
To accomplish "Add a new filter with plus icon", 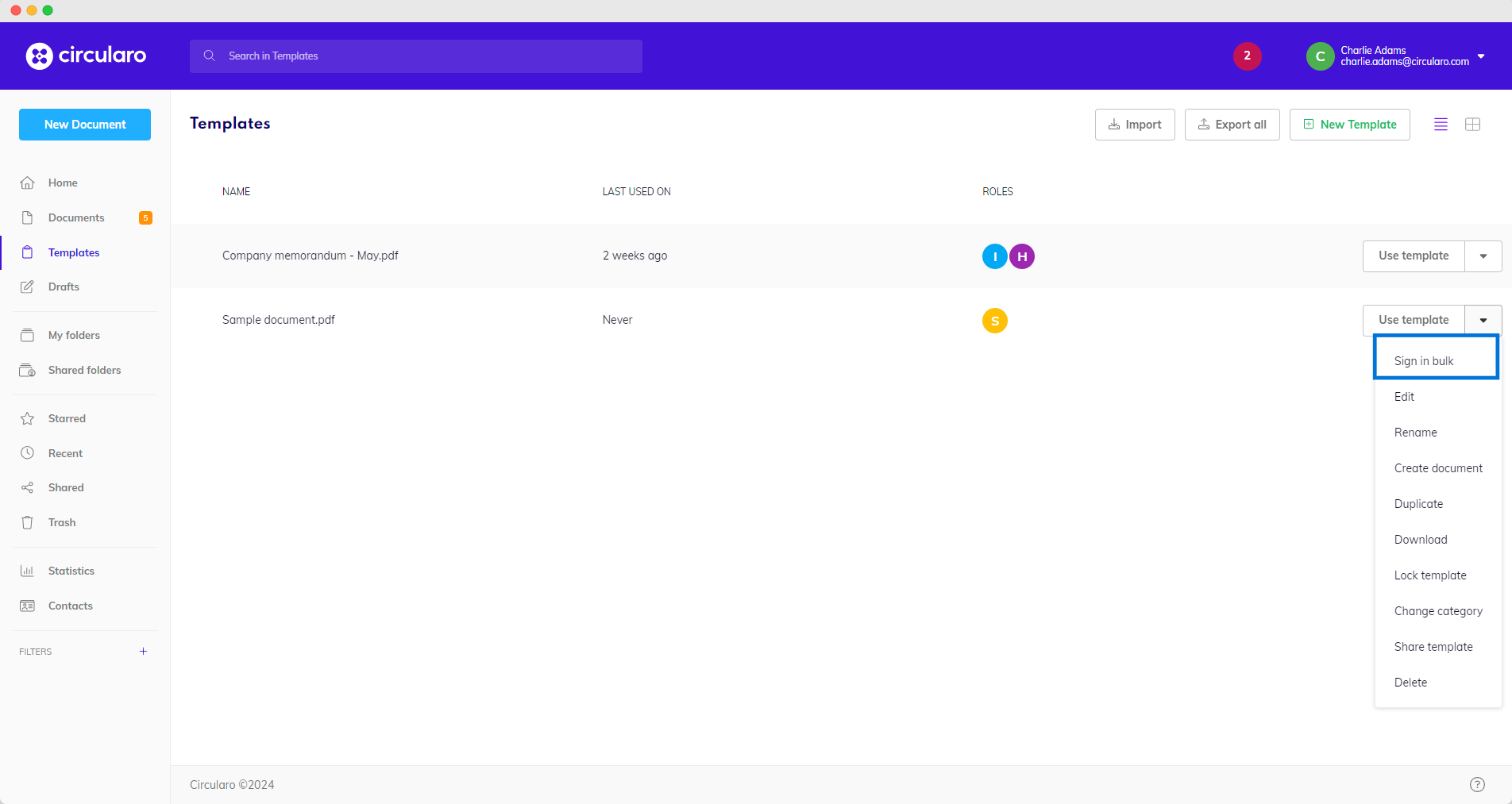I will [x=143, y=652].
